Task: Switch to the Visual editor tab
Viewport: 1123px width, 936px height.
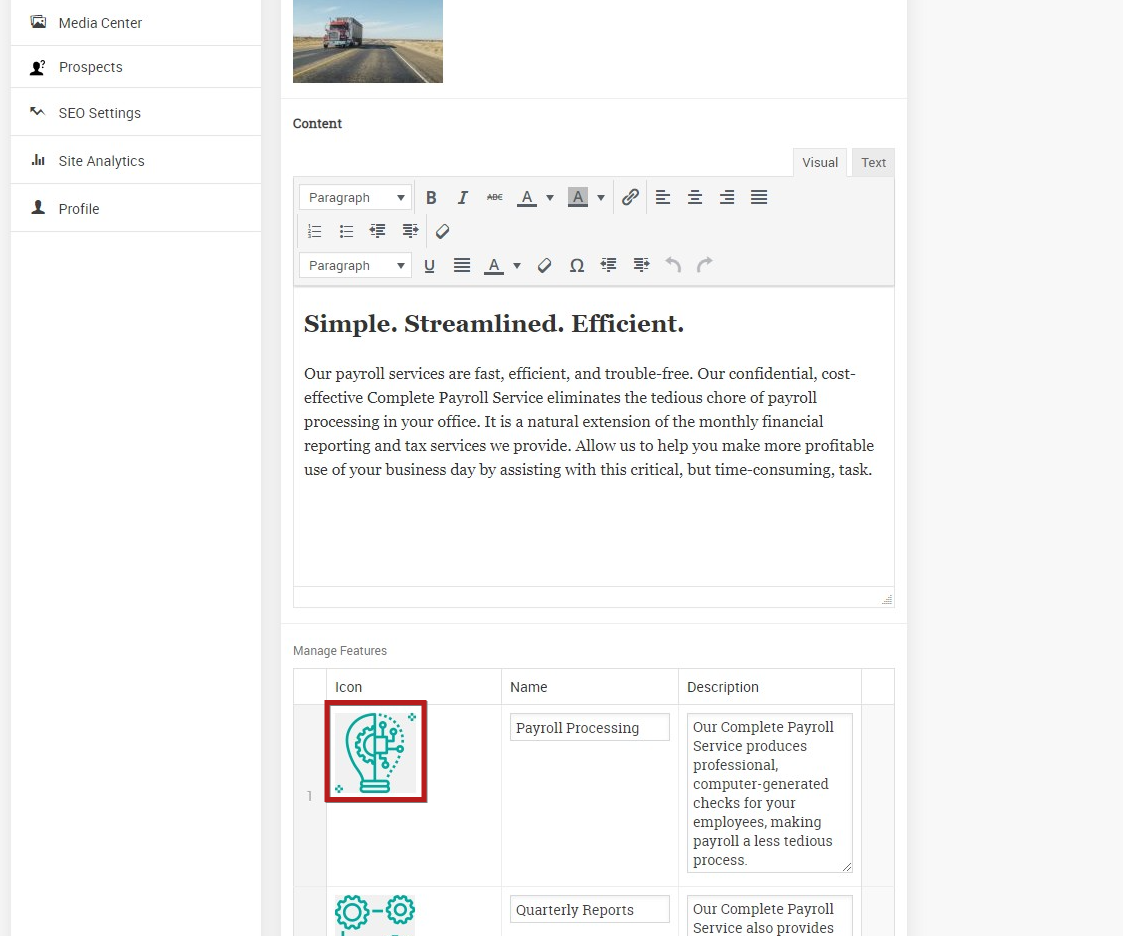Action: point(820,163)
